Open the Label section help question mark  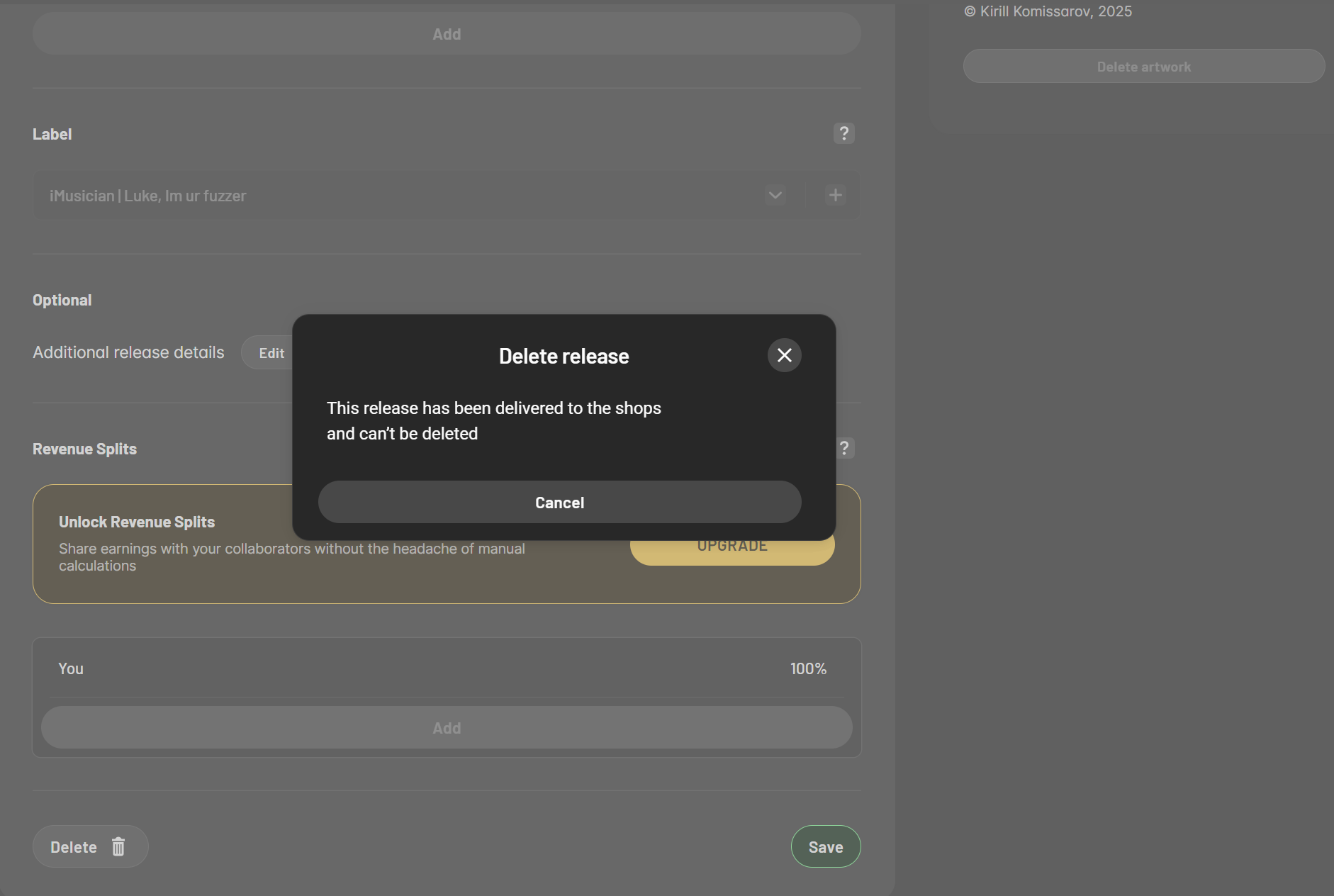(x=843, y=133)
